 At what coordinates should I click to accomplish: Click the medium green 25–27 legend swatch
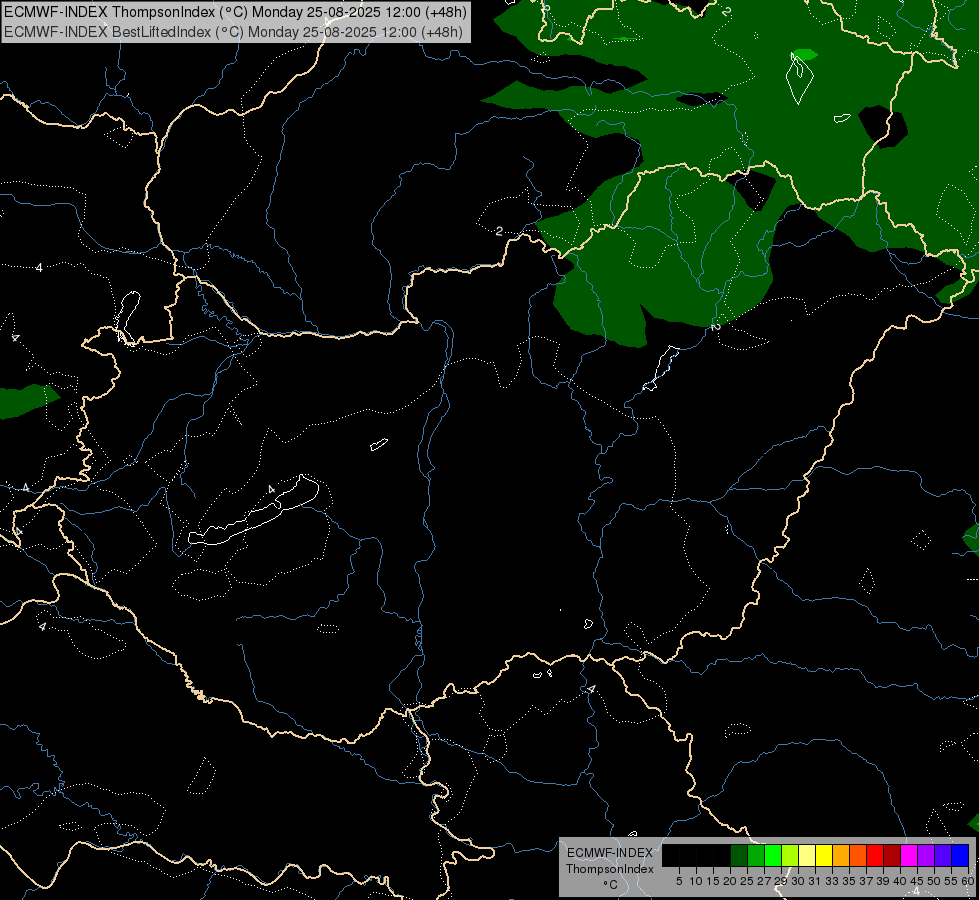click(x=756, y=856)
